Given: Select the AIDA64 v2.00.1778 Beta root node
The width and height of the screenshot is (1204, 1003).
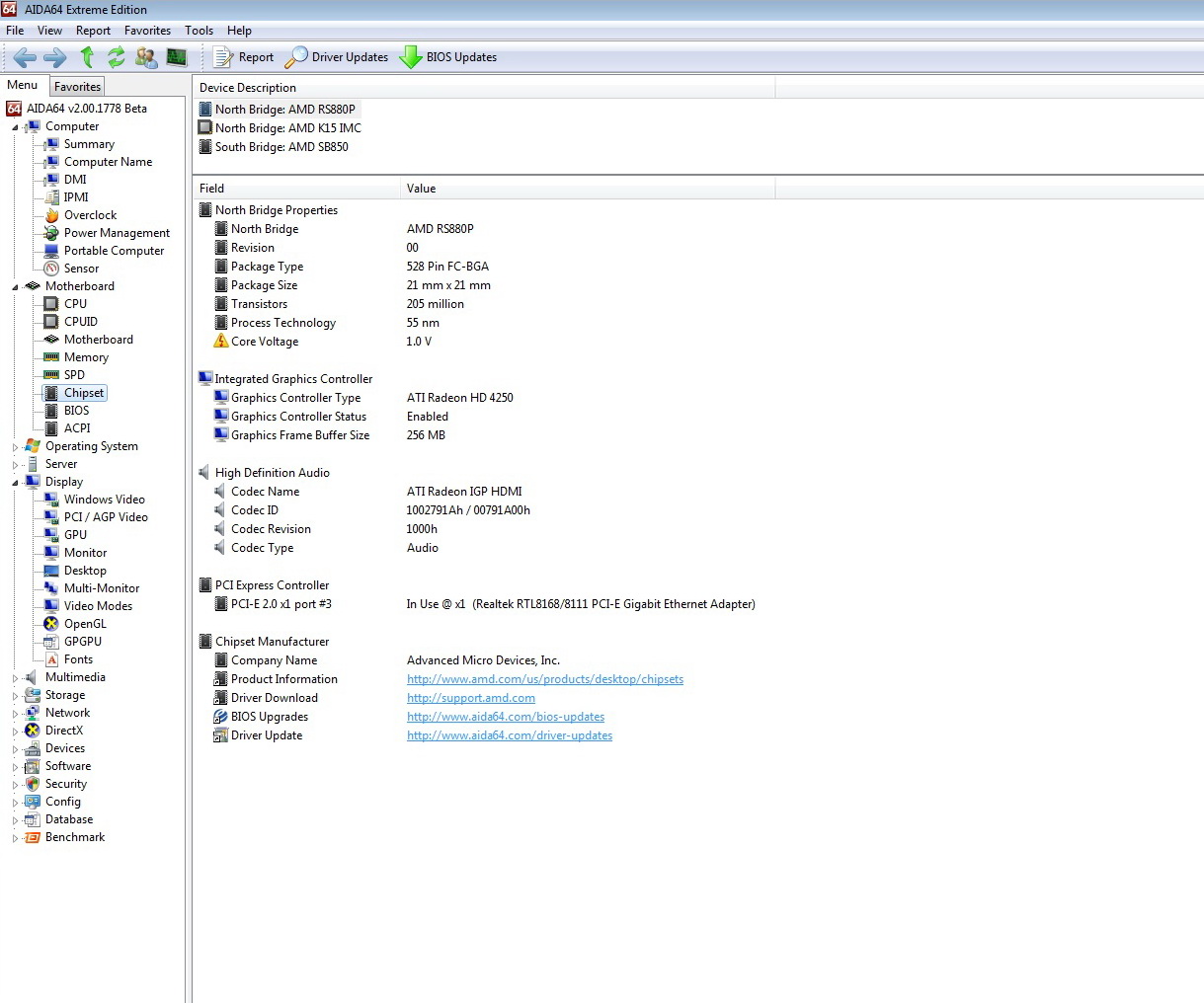Looking at the screenshot, I should coord(76,109).
